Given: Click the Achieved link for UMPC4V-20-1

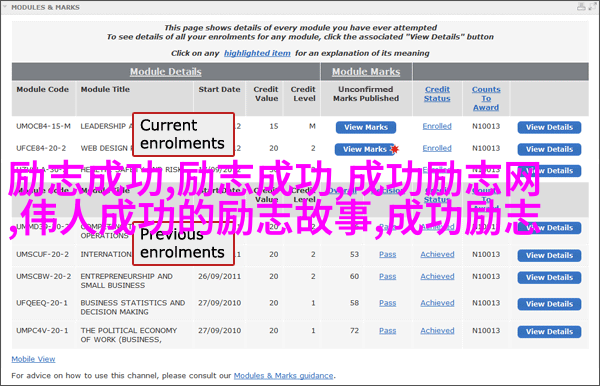Looking at the screenshot, I should pyautogui.click(x=437, y=331).
